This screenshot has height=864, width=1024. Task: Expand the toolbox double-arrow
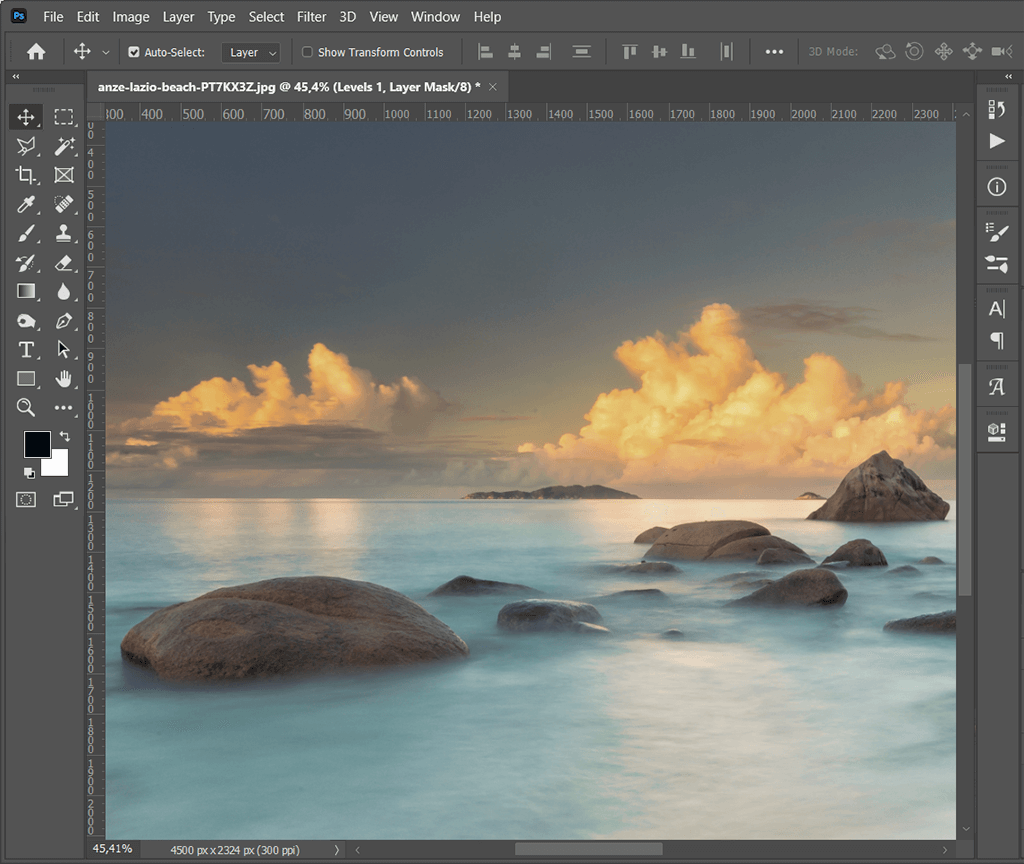[16, 76]
